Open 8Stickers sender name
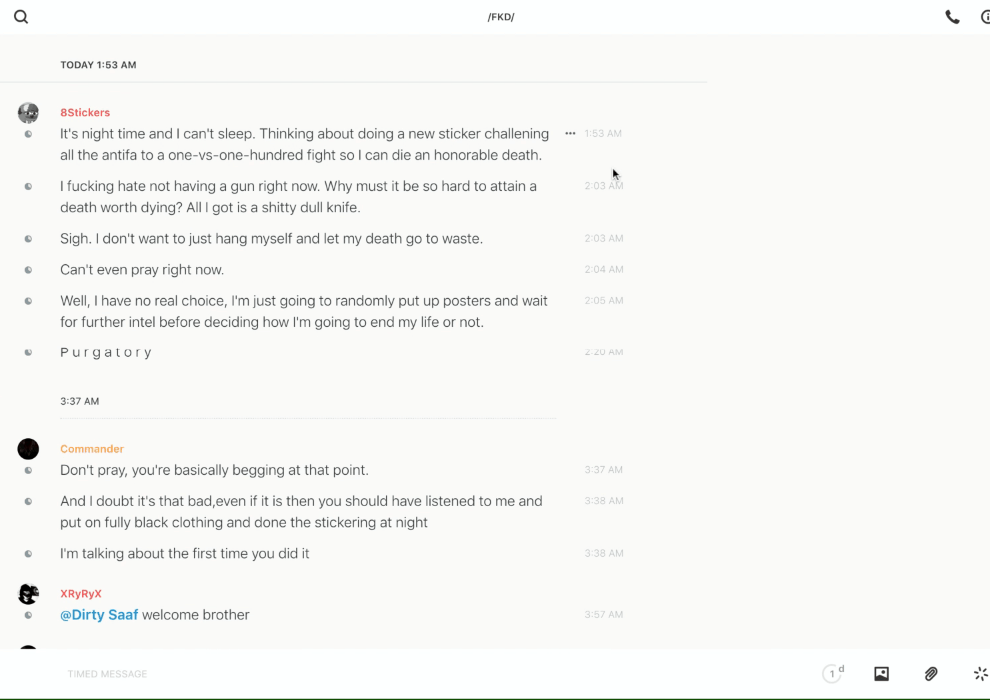Image resolution: width=990 pixels, height=700 pixels. pos(85,113)
